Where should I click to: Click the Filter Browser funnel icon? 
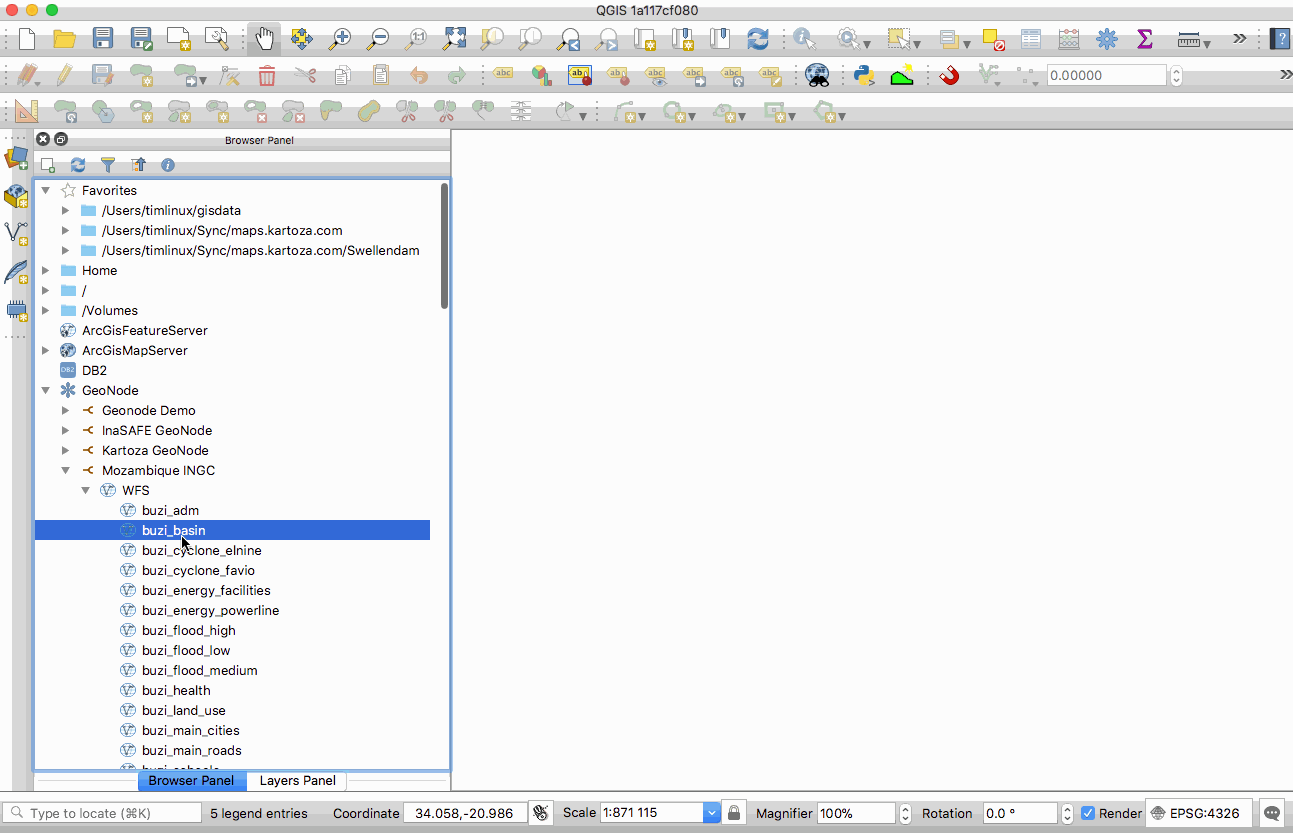[108, 165]
